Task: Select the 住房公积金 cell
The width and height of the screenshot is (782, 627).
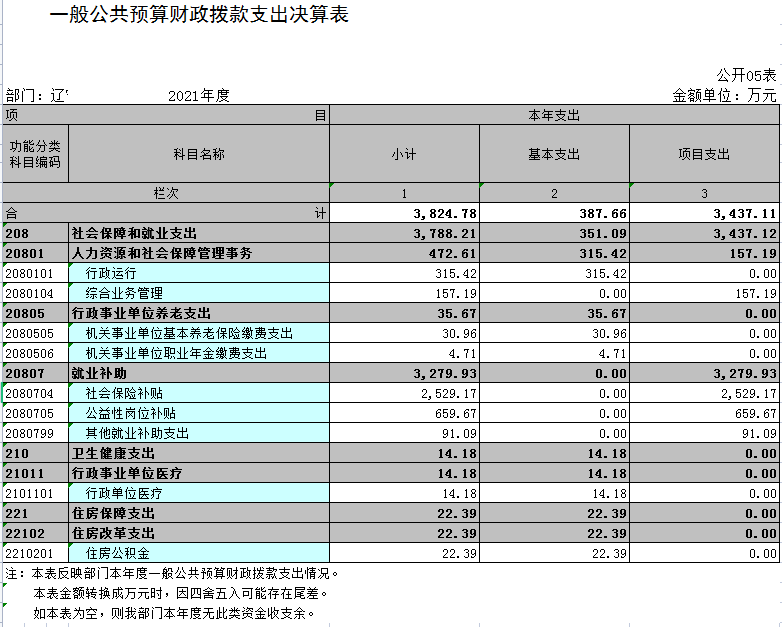Action: (x=199, y=553)
